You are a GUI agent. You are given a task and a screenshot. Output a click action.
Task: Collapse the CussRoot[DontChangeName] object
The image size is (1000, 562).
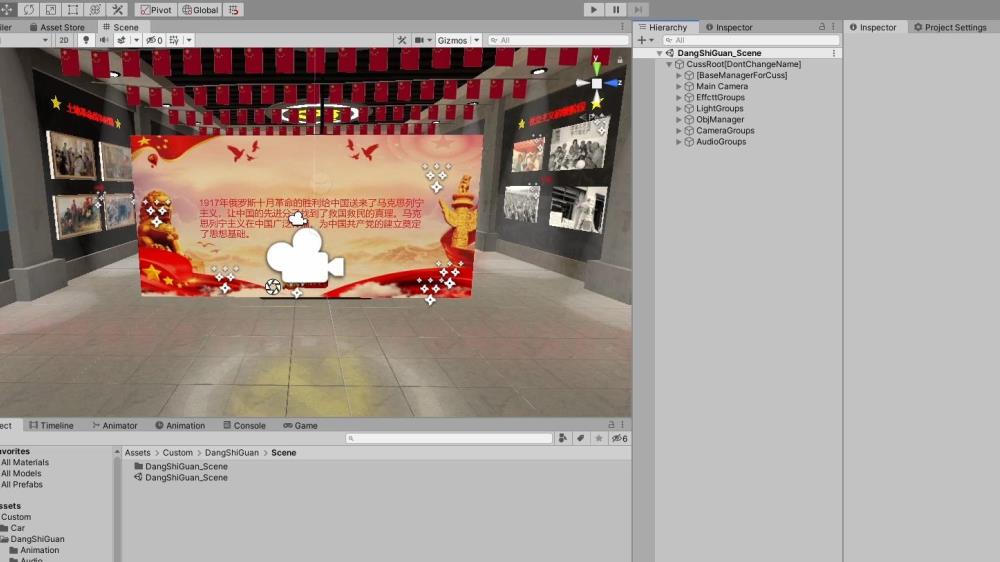[x=669, y=64]
